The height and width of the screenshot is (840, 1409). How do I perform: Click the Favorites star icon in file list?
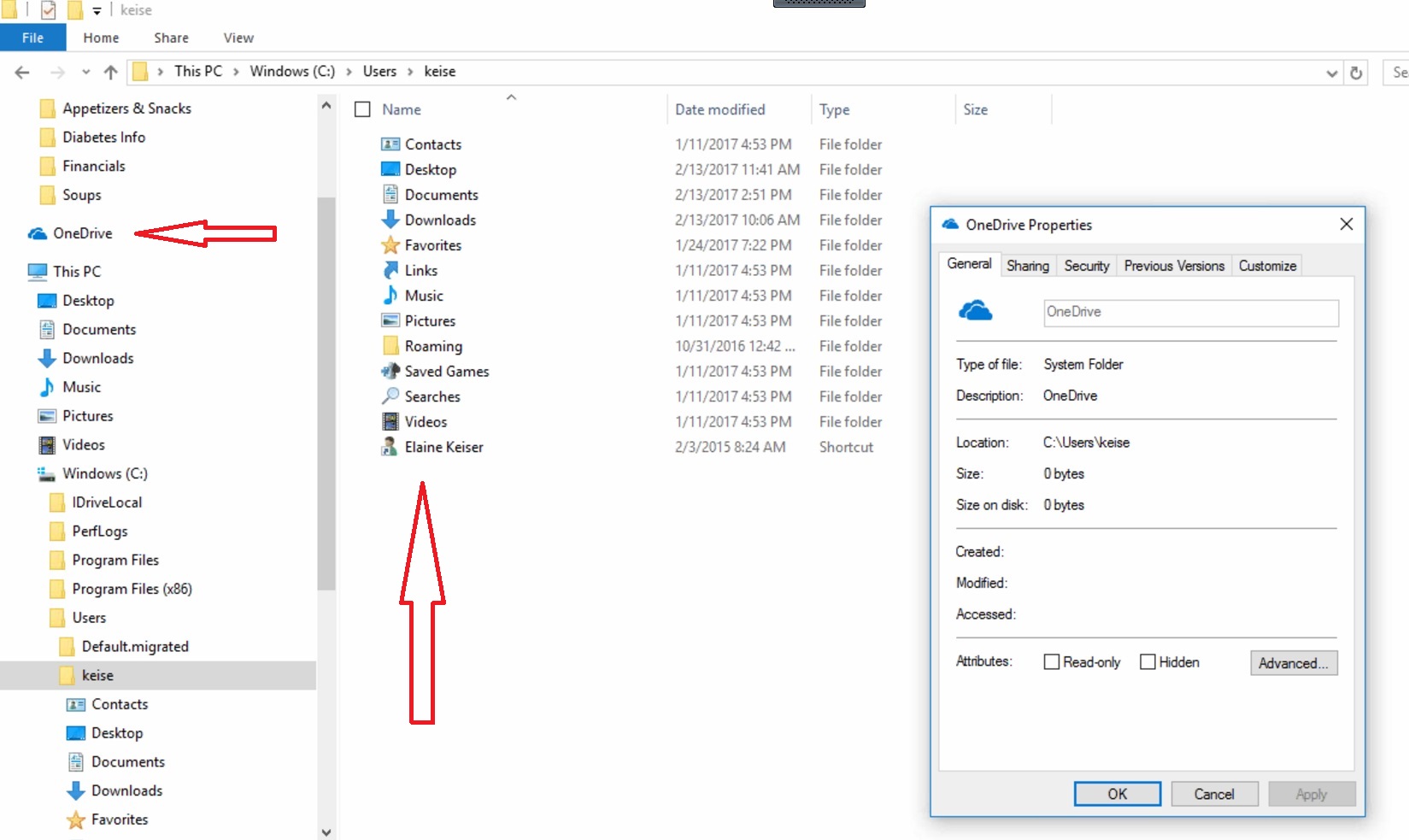390,245
